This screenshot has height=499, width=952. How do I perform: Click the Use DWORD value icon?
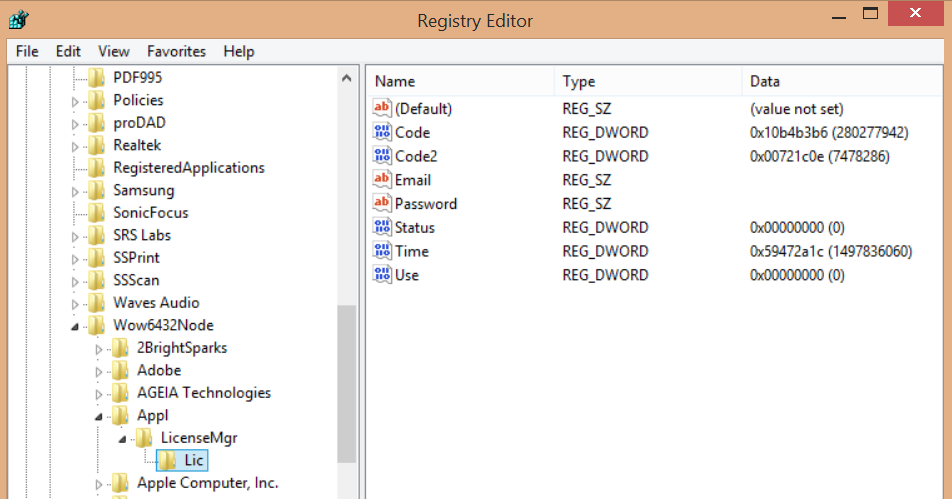pos(382,274)
